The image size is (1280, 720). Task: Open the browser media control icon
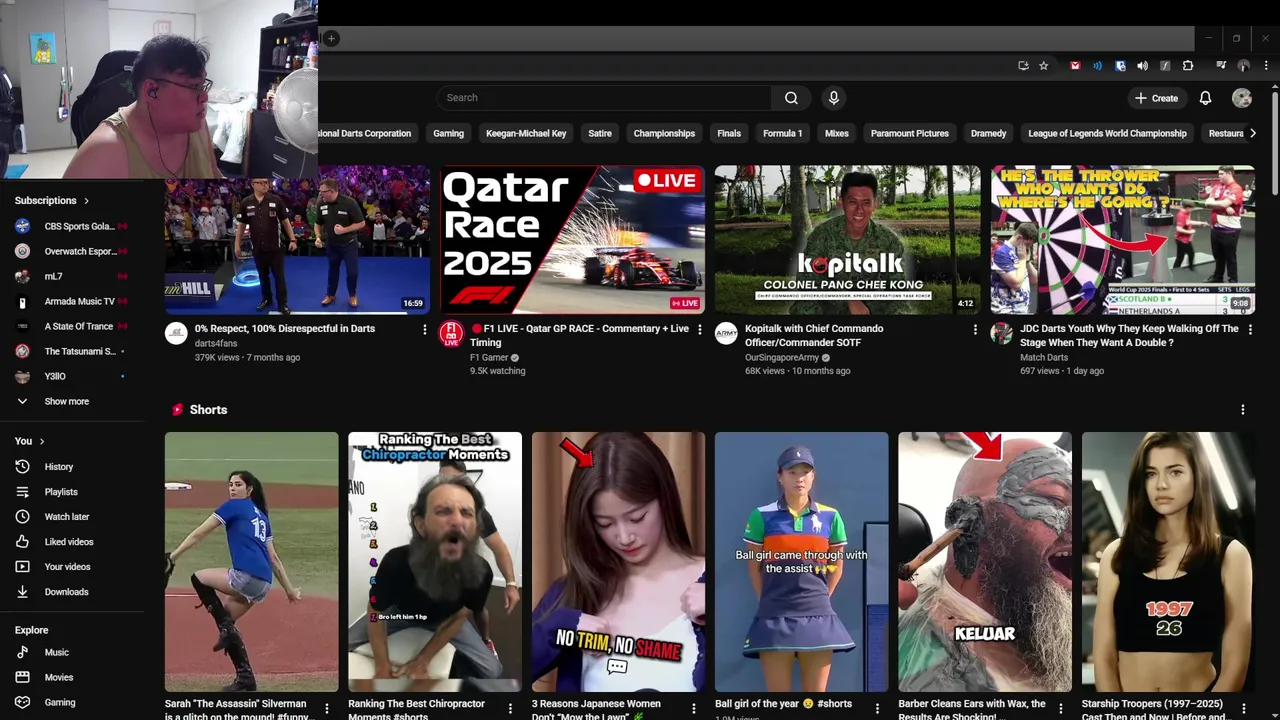coord(1221,66)
